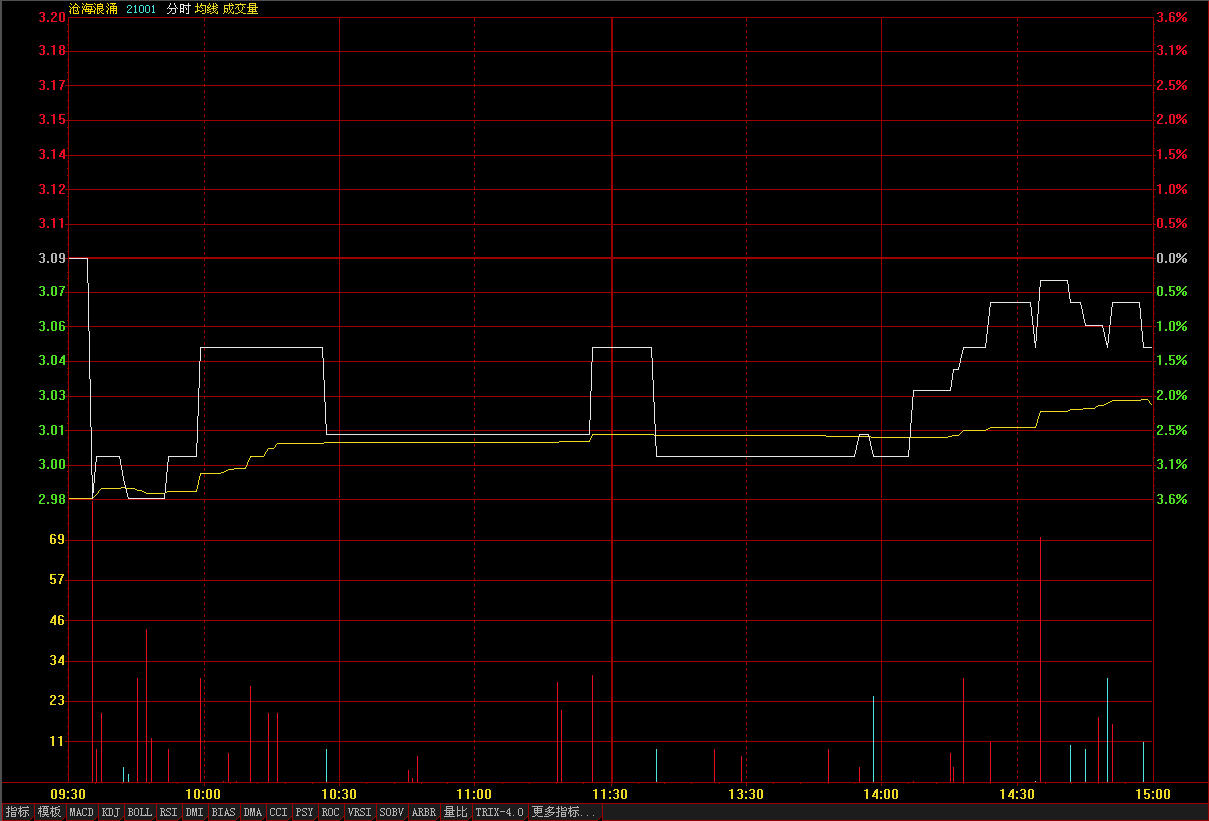Viewport: 1209px width, 821px height.
Task: Click the 3.20 price axis label
Action: click(52, 17)
